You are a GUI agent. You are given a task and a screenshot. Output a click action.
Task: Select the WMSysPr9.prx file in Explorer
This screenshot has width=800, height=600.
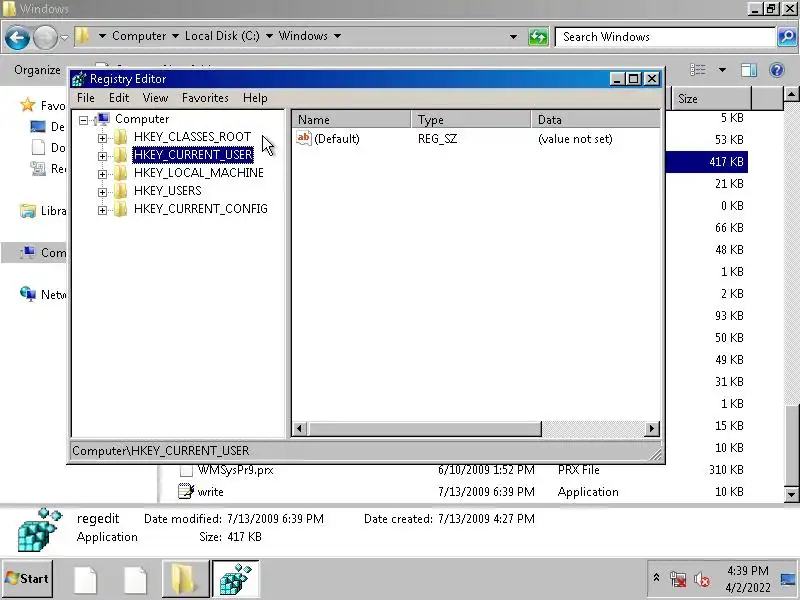pos(235,470)
